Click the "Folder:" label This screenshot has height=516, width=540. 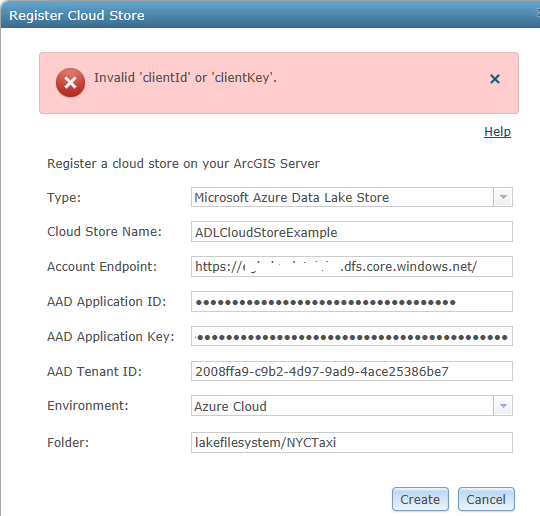68,443
